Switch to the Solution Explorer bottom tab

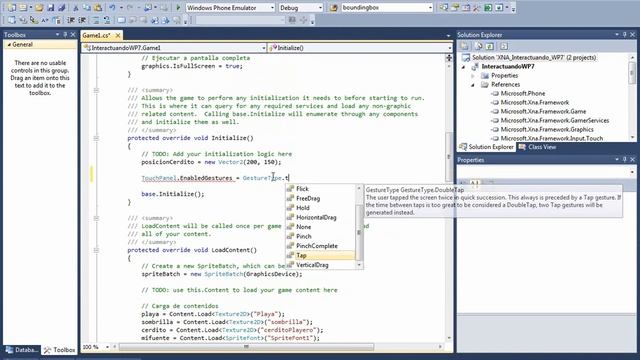pyautogui.click(x=487, y=147)
